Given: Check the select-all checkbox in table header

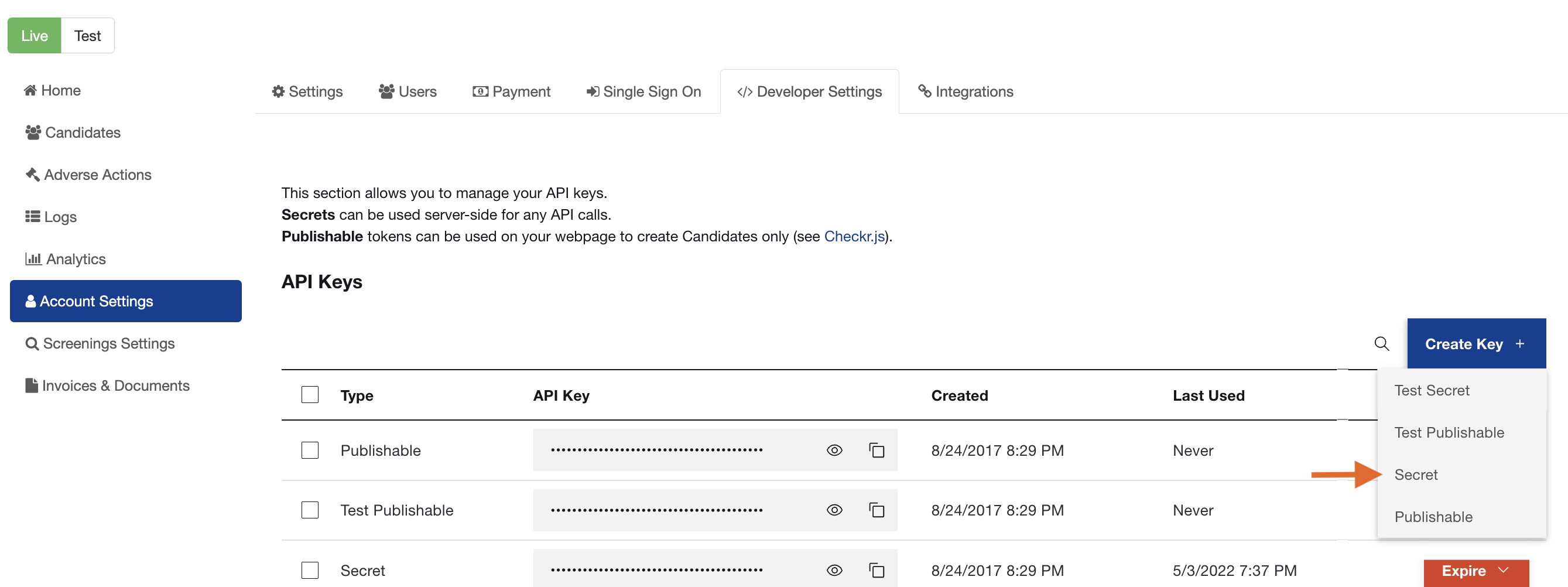Looking at the screenshot, I should [310, 395].
